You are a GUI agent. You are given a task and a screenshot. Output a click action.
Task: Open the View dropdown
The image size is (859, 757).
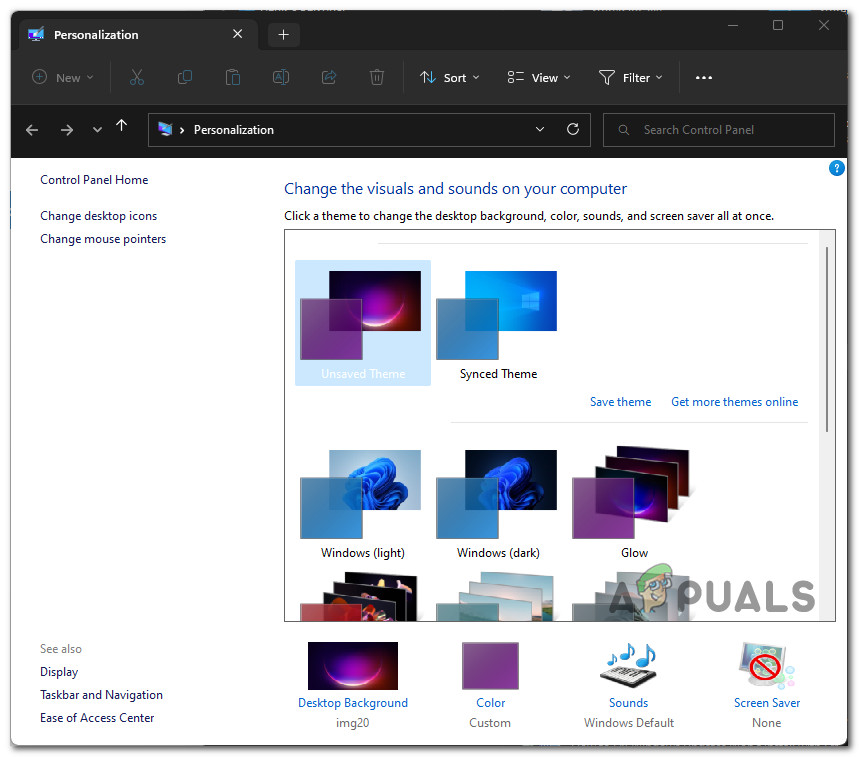coord(539,78)
